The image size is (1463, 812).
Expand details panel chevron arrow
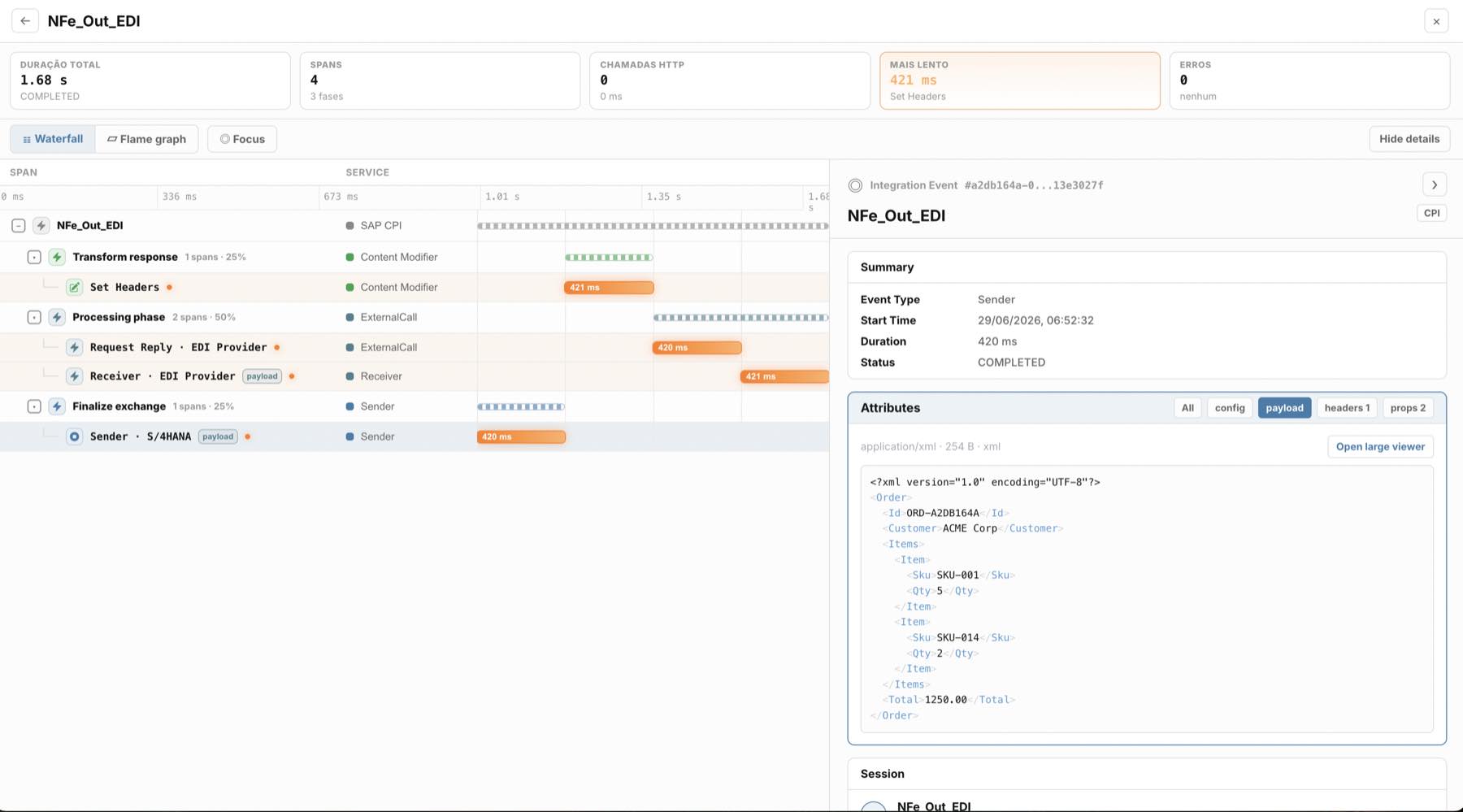point(1435,185)
